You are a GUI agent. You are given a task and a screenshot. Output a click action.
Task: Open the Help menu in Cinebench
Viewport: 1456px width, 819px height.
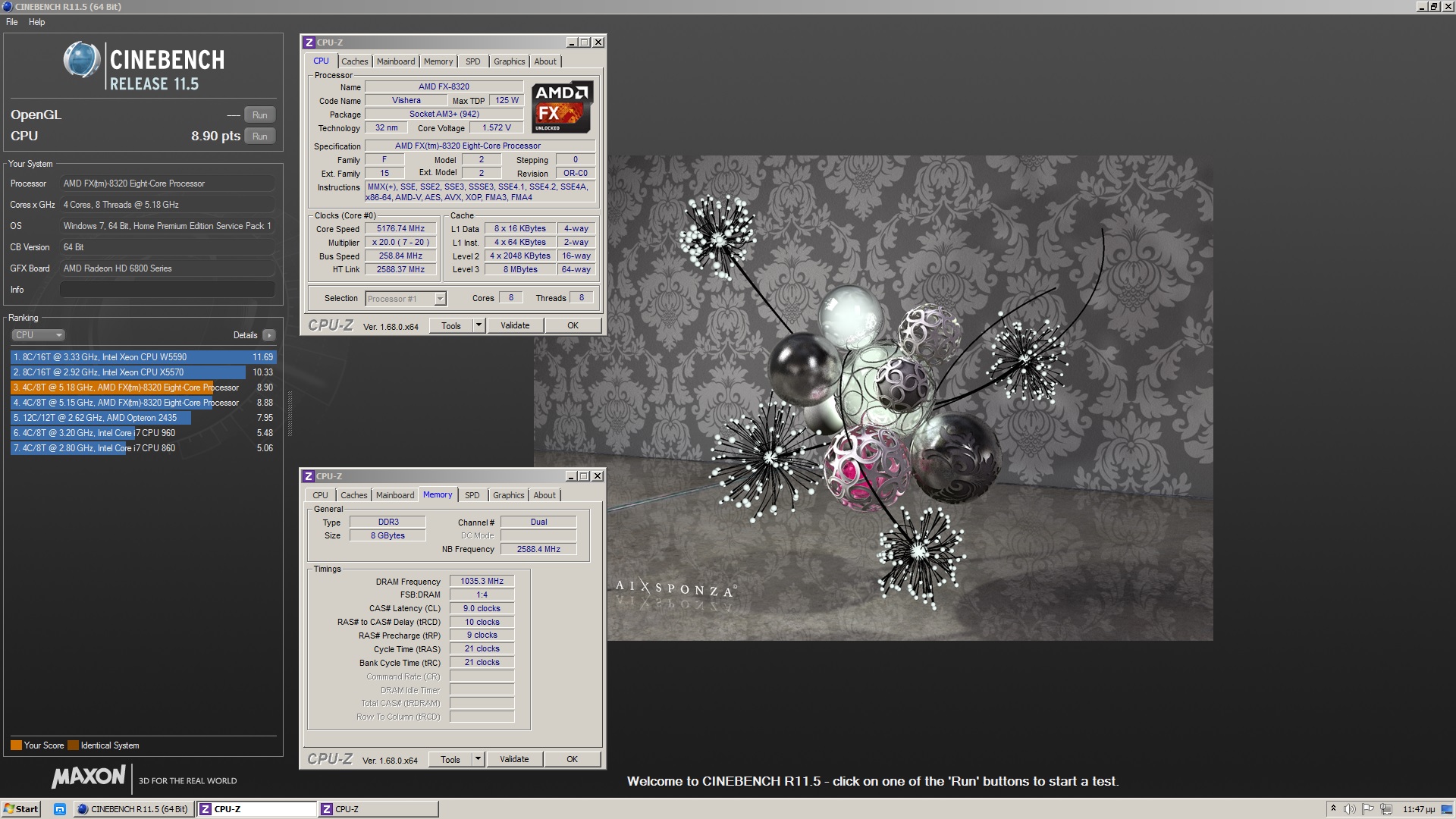(36, 22)
